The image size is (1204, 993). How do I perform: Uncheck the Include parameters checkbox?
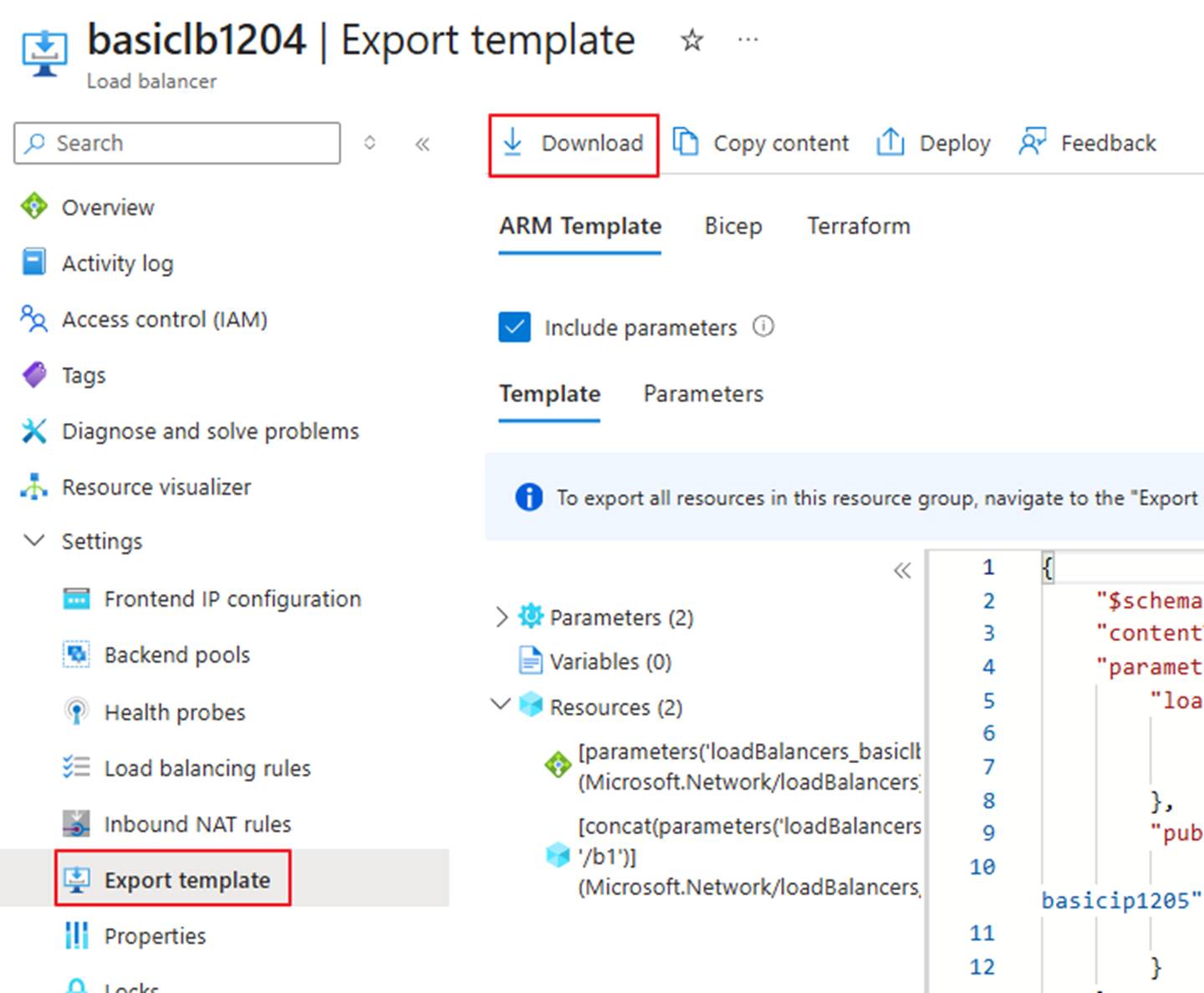[x=514, y=327]
